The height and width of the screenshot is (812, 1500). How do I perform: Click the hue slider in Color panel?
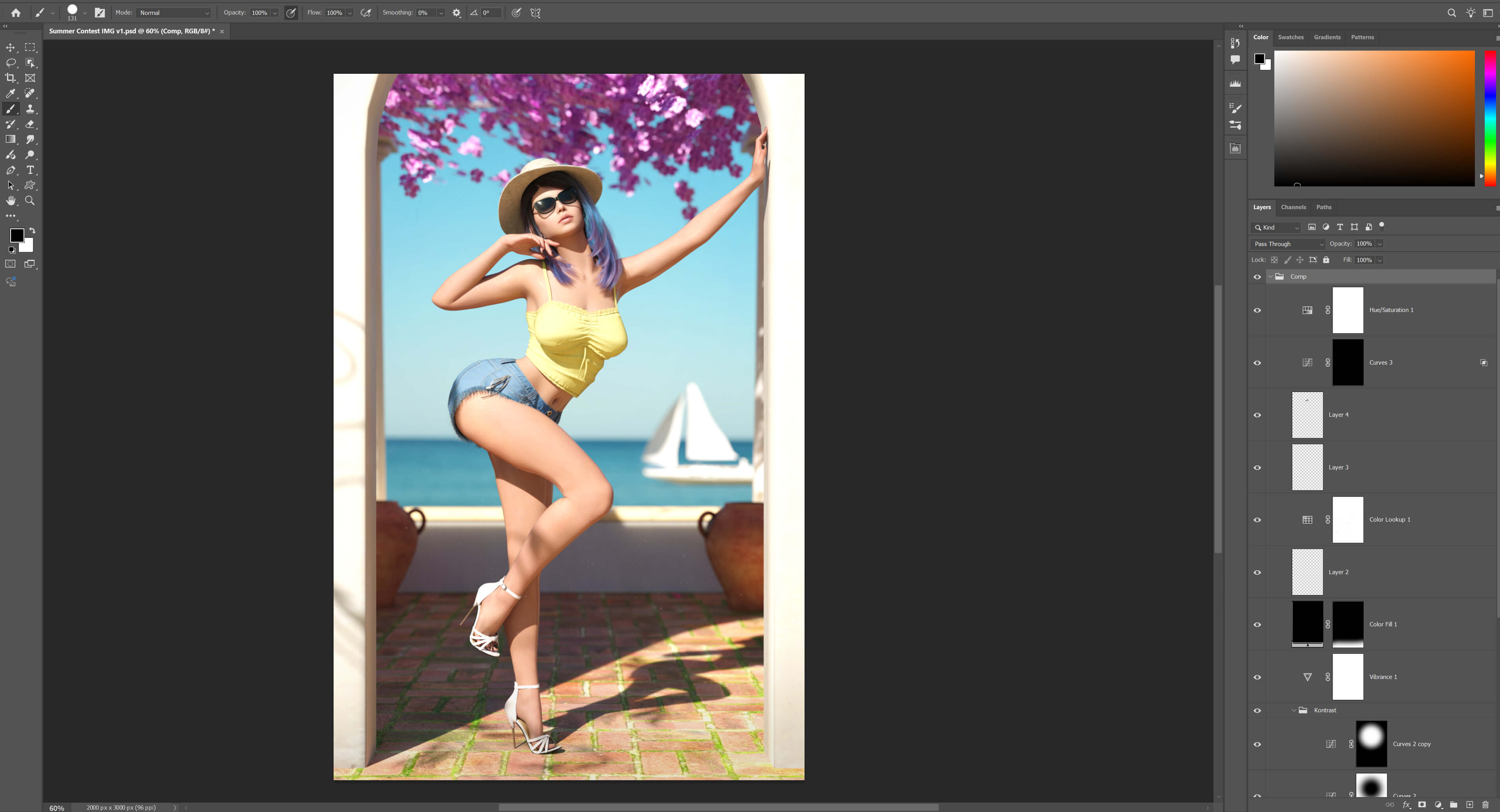1490,118
